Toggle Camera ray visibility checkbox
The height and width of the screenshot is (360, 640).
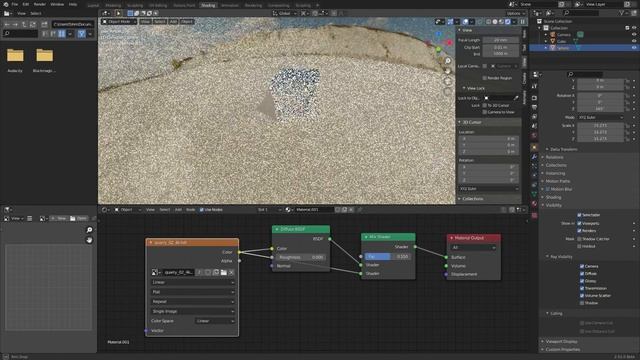(582, 266)
